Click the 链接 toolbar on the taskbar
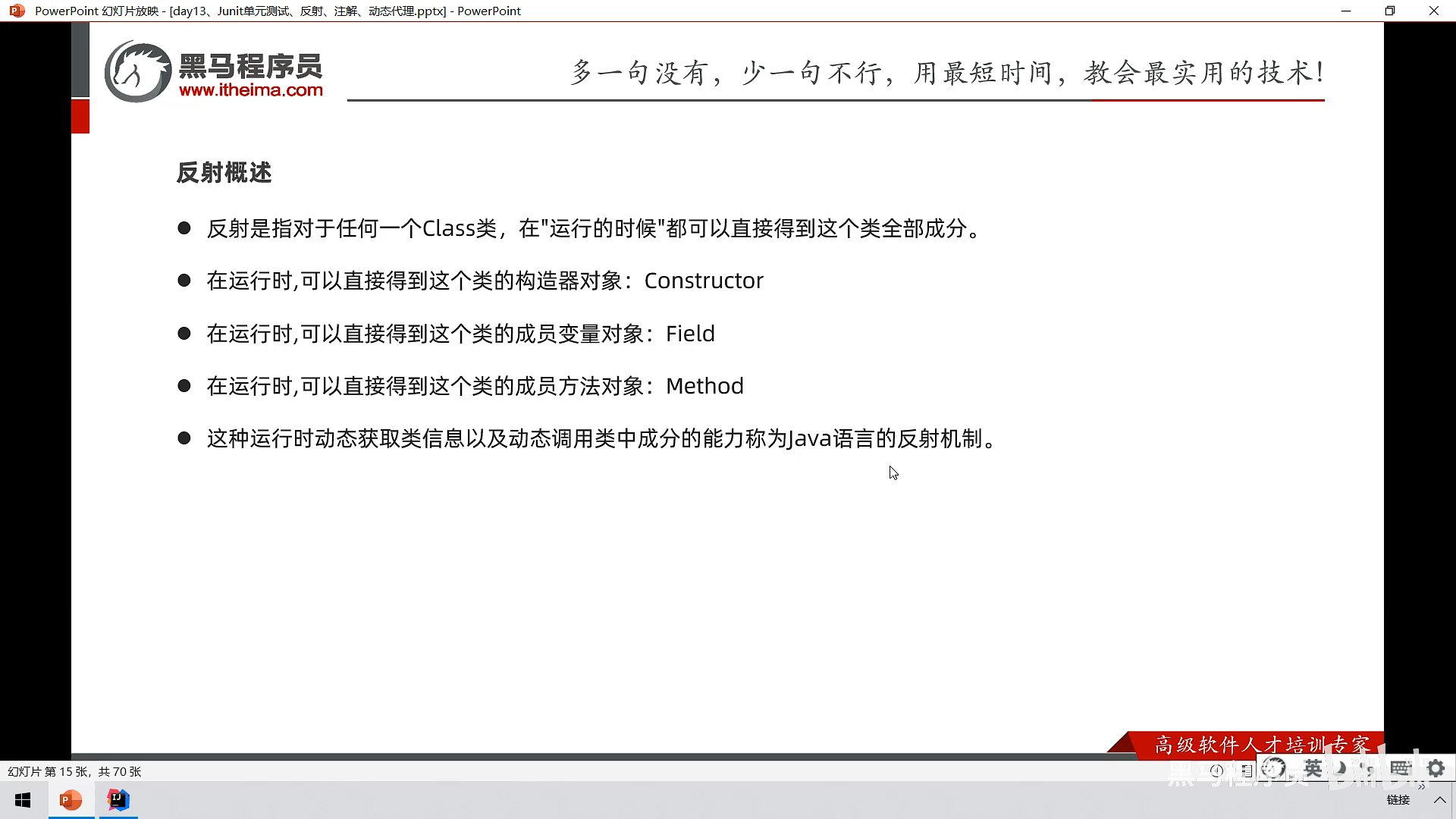 1398,800
